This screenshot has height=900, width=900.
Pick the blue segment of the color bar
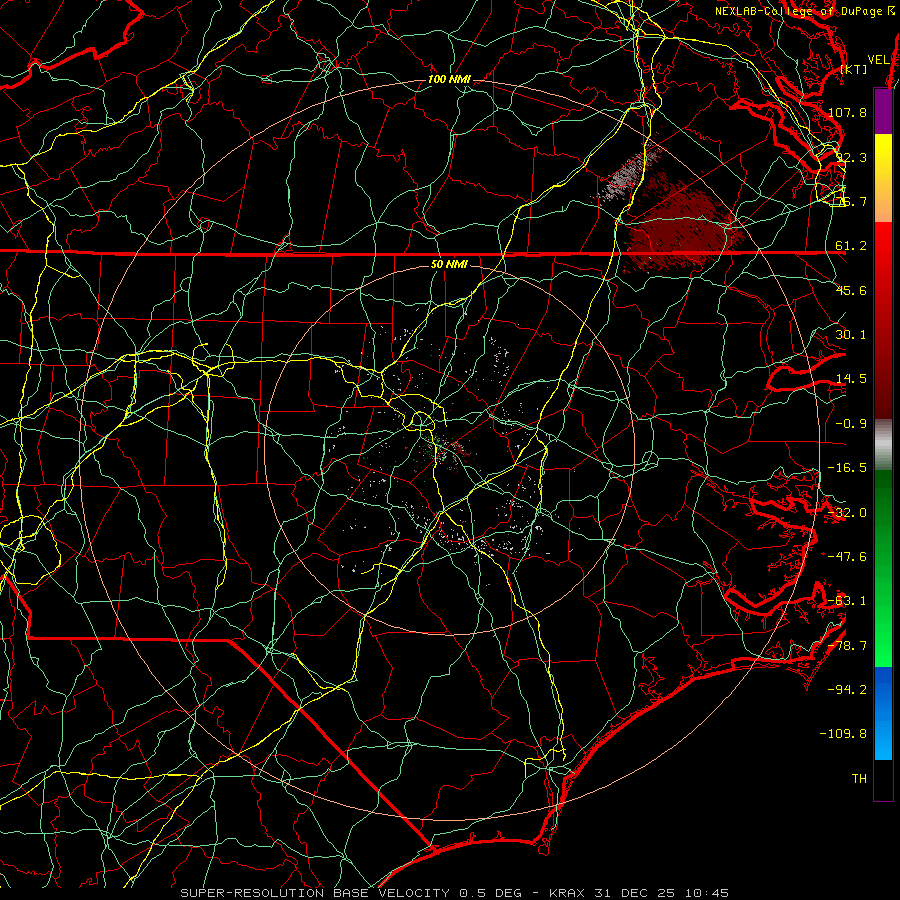click(x=883, y=713)
